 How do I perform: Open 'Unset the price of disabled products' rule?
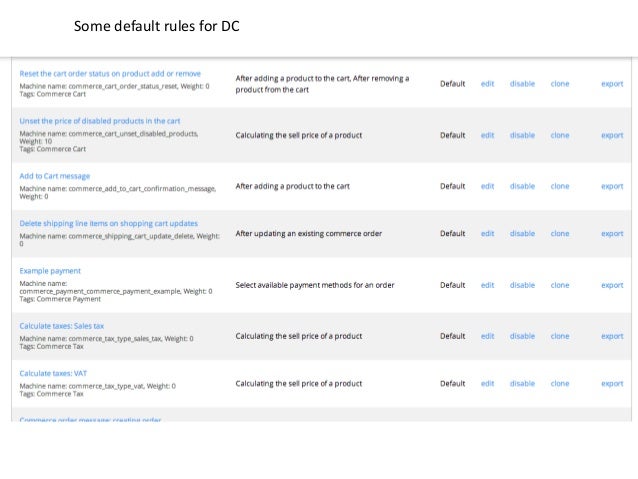click(100, 120)
